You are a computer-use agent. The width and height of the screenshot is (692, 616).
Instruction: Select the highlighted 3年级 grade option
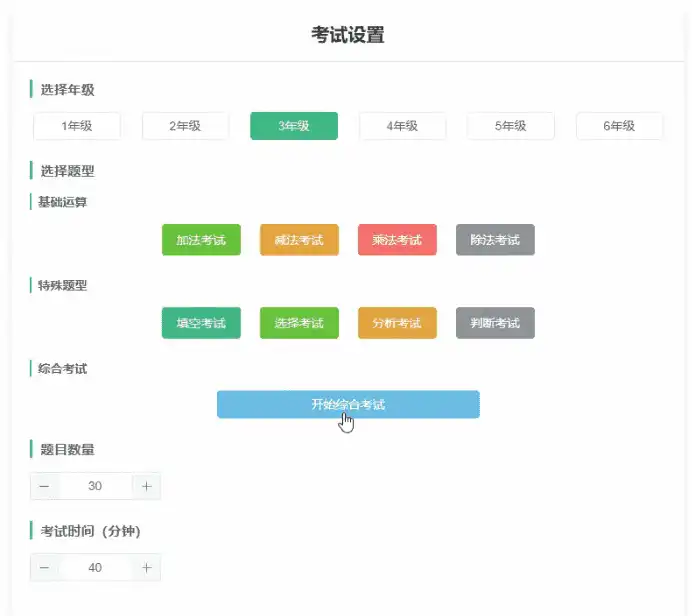point(294,126)
